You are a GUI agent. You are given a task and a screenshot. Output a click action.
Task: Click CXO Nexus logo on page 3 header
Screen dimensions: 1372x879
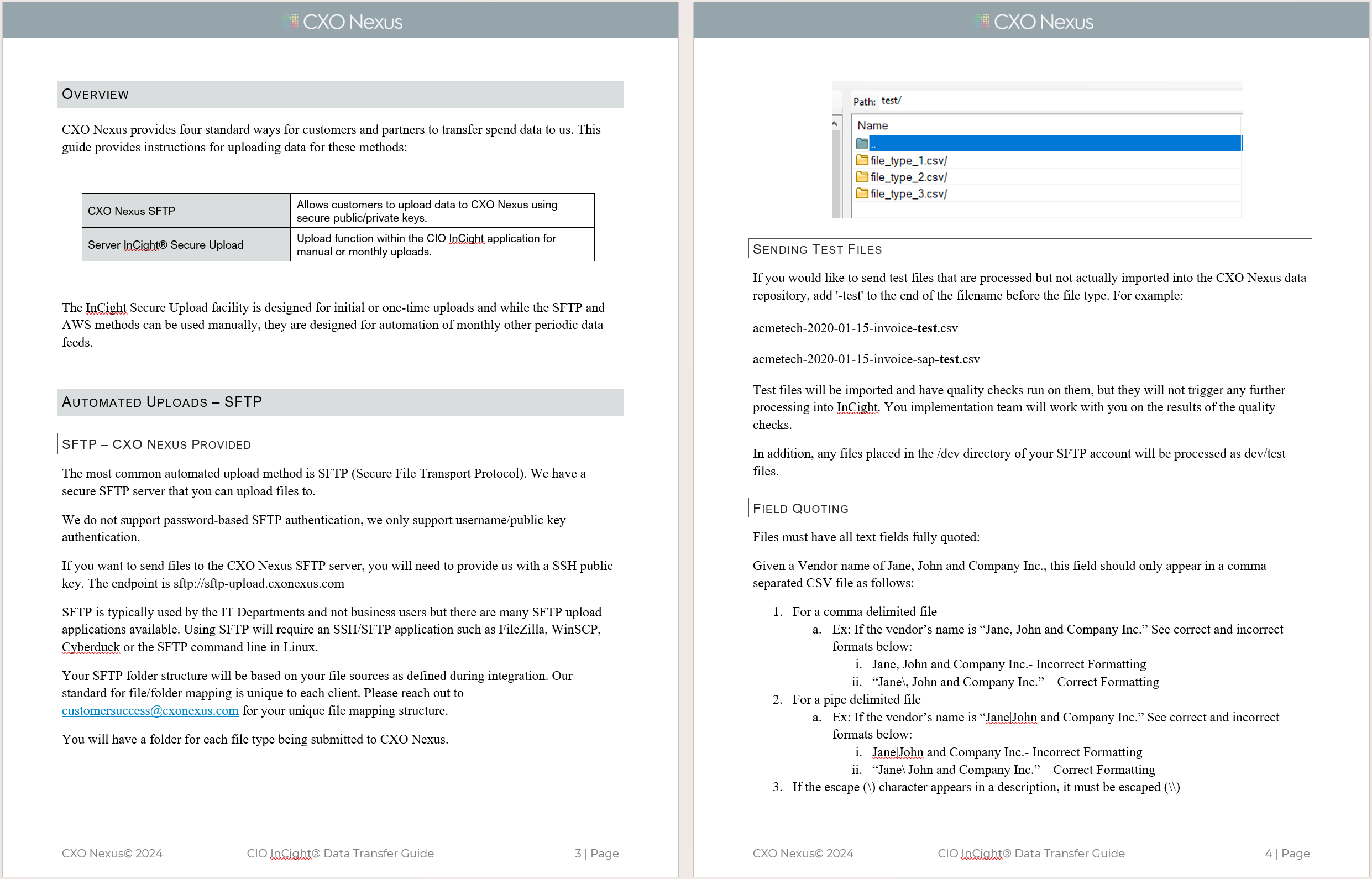coord(342,22)
